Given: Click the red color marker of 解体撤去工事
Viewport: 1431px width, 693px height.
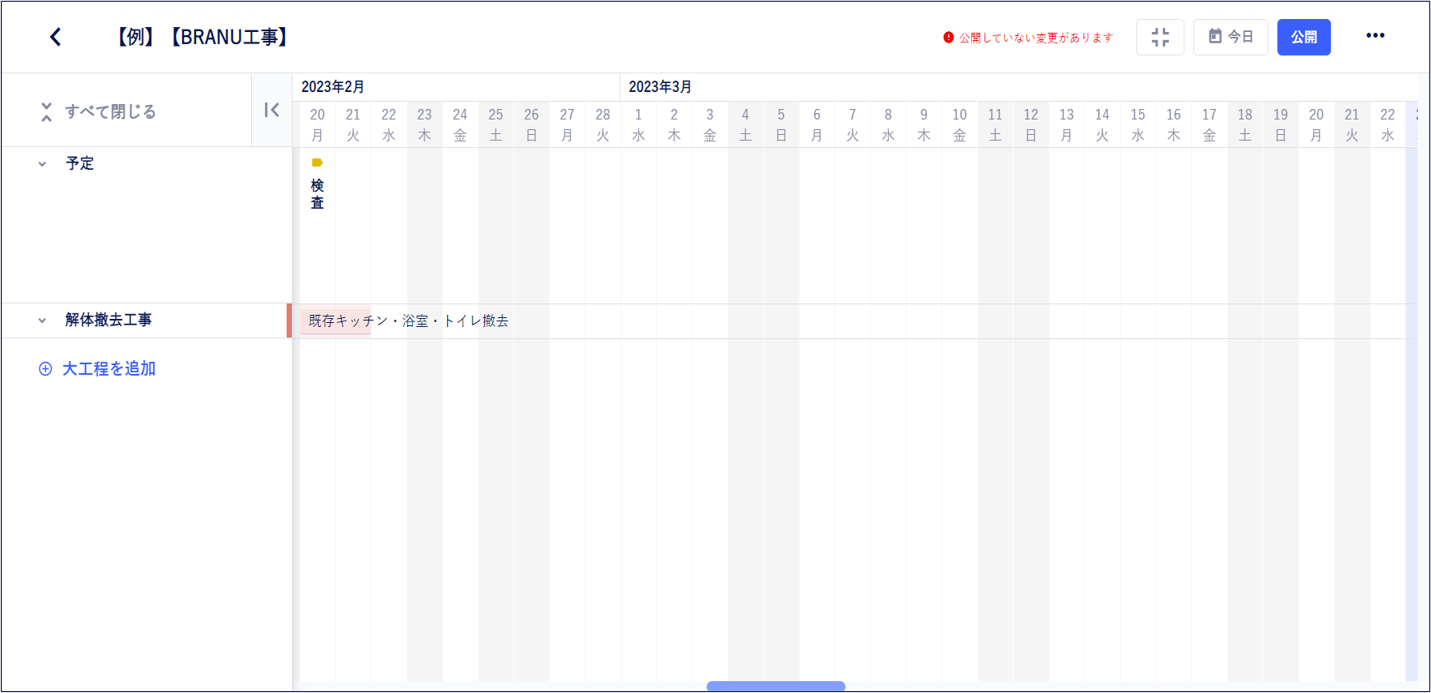Looking at the screenshot, I should click(289, 321).
